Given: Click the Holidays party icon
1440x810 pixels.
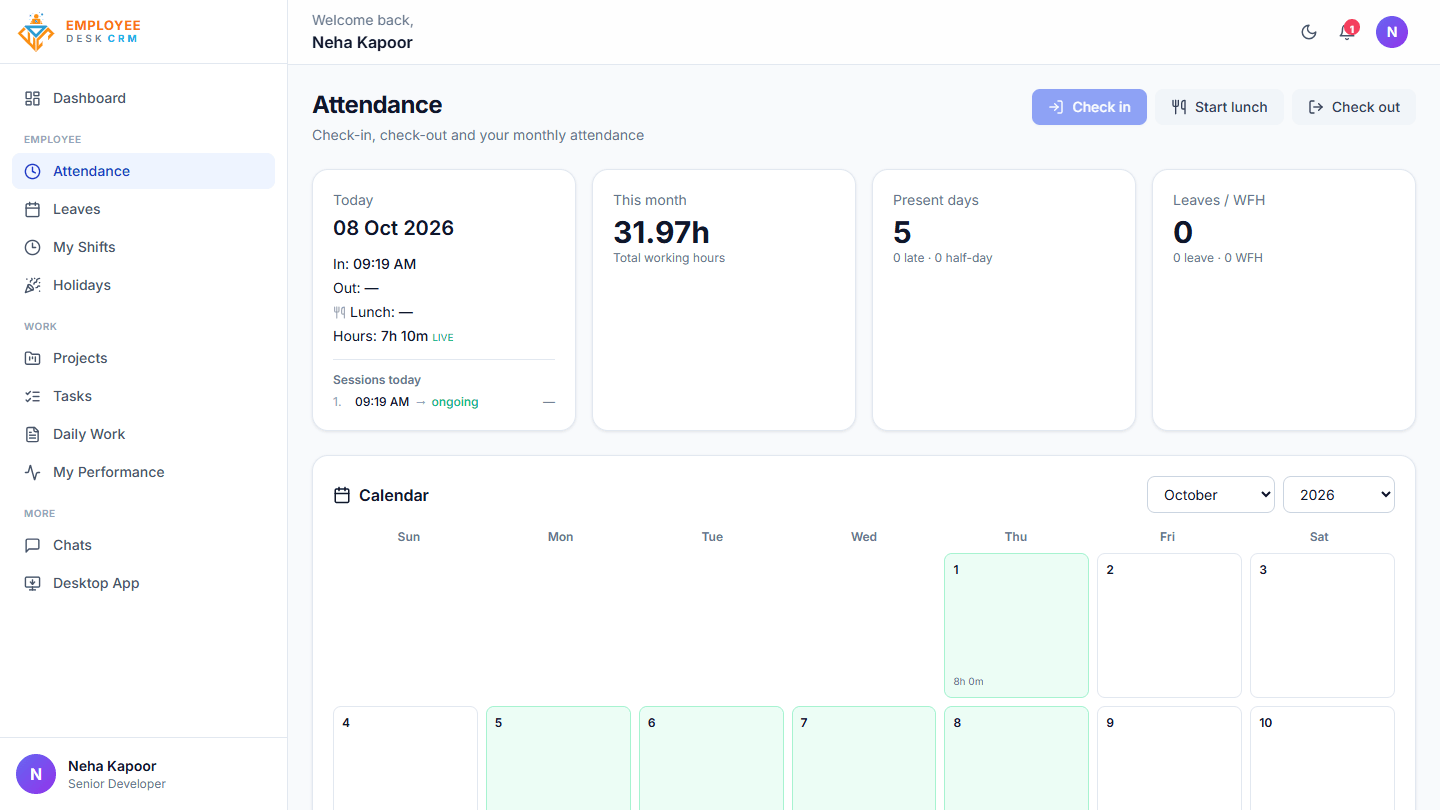Looking at the screenshot, I should coord(33,285).
